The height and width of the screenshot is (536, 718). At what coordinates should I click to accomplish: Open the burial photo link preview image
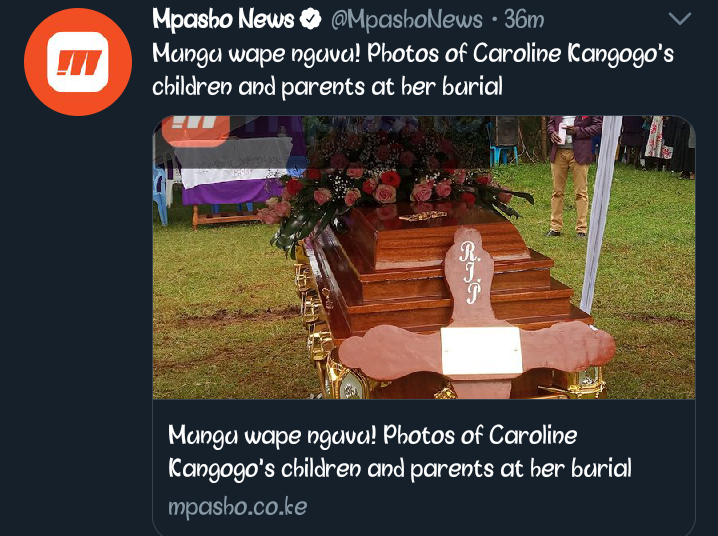[424, 257]
